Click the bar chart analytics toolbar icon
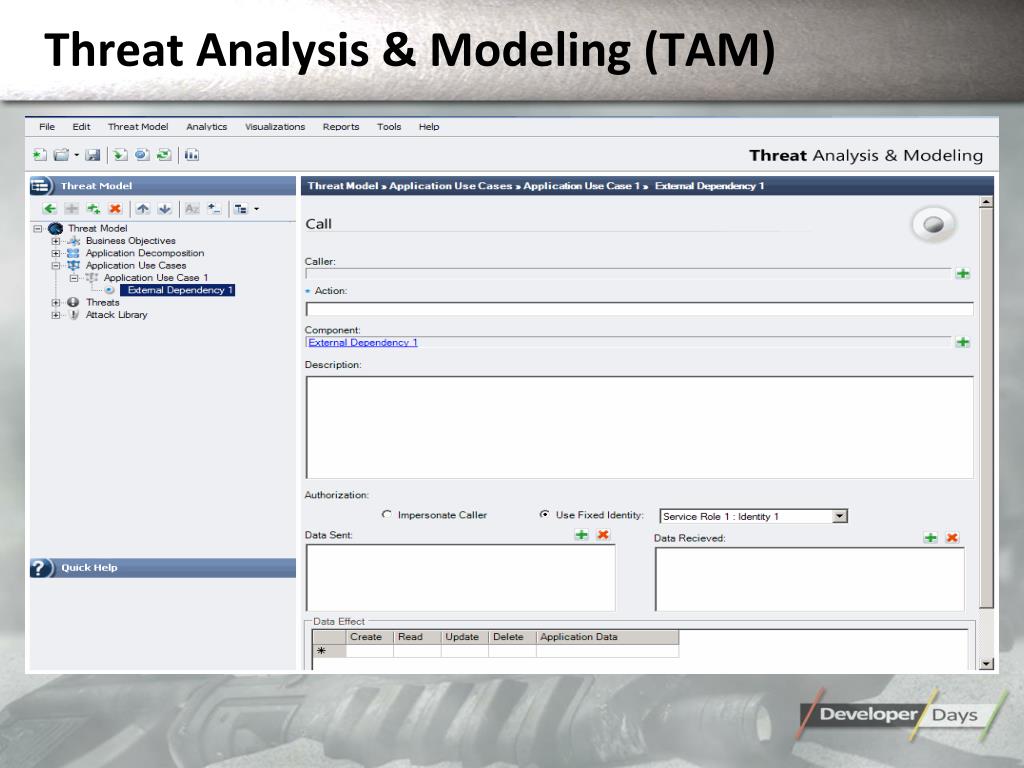 [191, 155]
